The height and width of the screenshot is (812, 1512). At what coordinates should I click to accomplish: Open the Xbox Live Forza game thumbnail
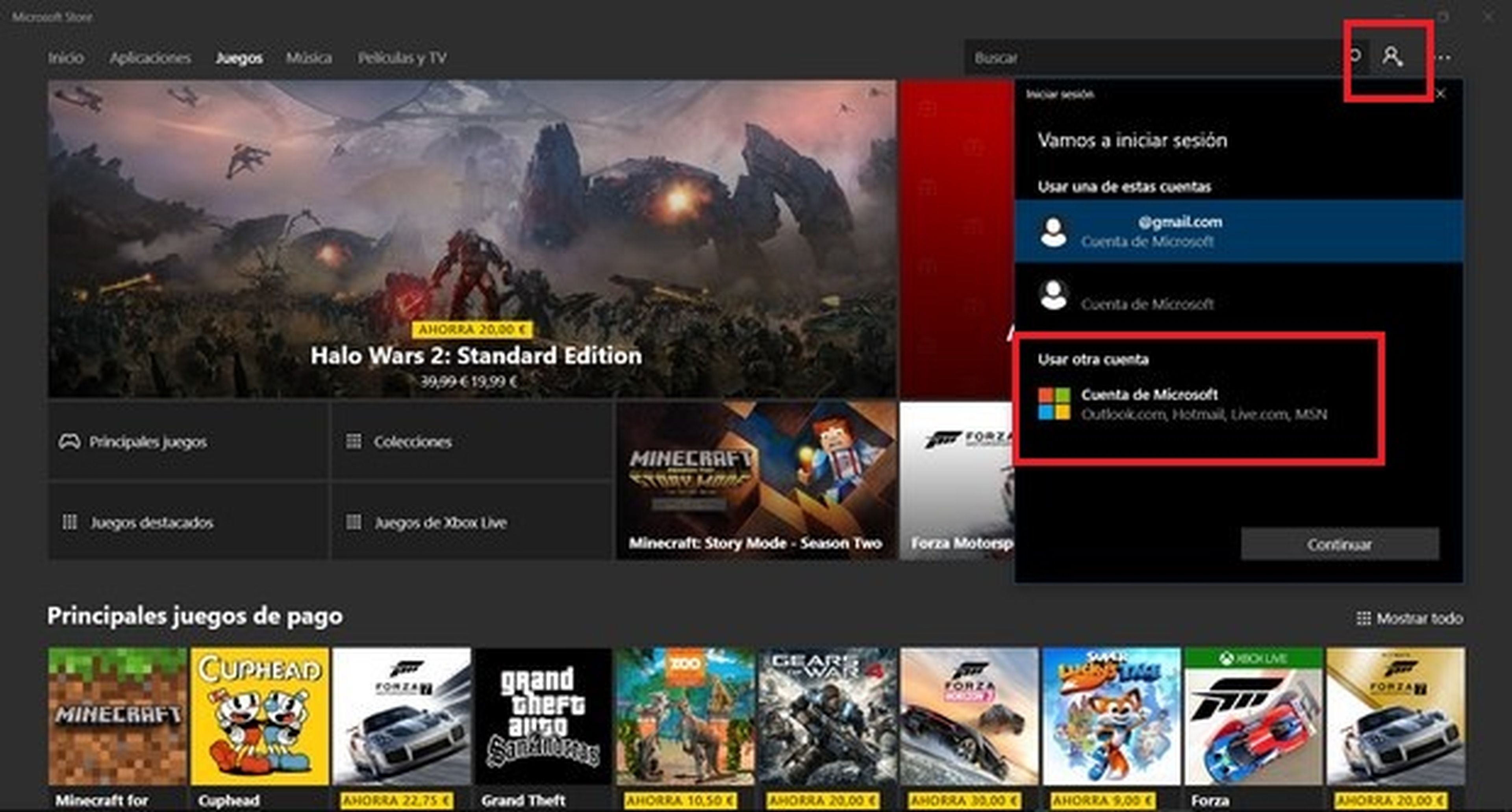(x=1254, y=716)
